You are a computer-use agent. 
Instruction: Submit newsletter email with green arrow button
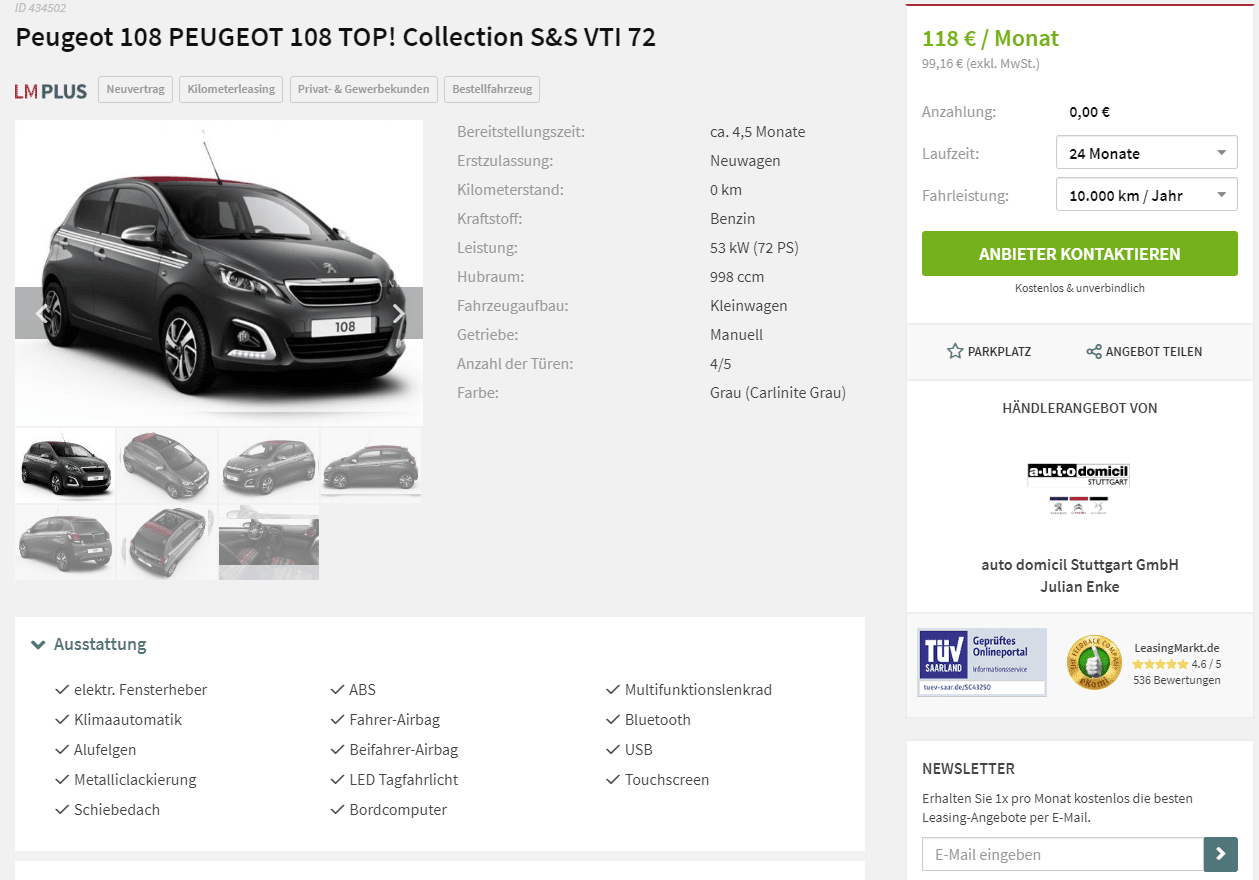point(1220,854)
